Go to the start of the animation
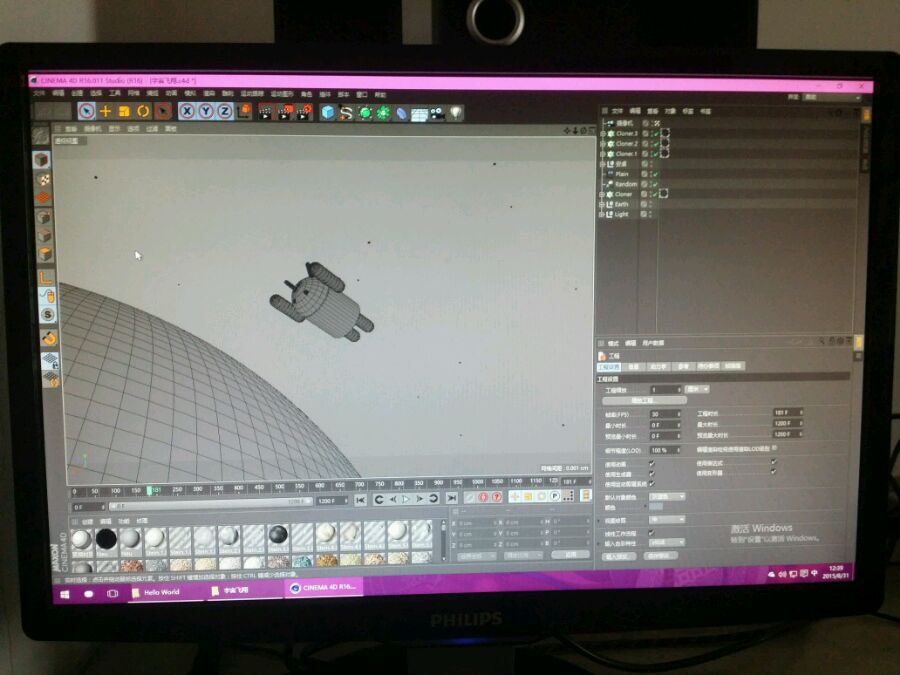 coord(360,500)
